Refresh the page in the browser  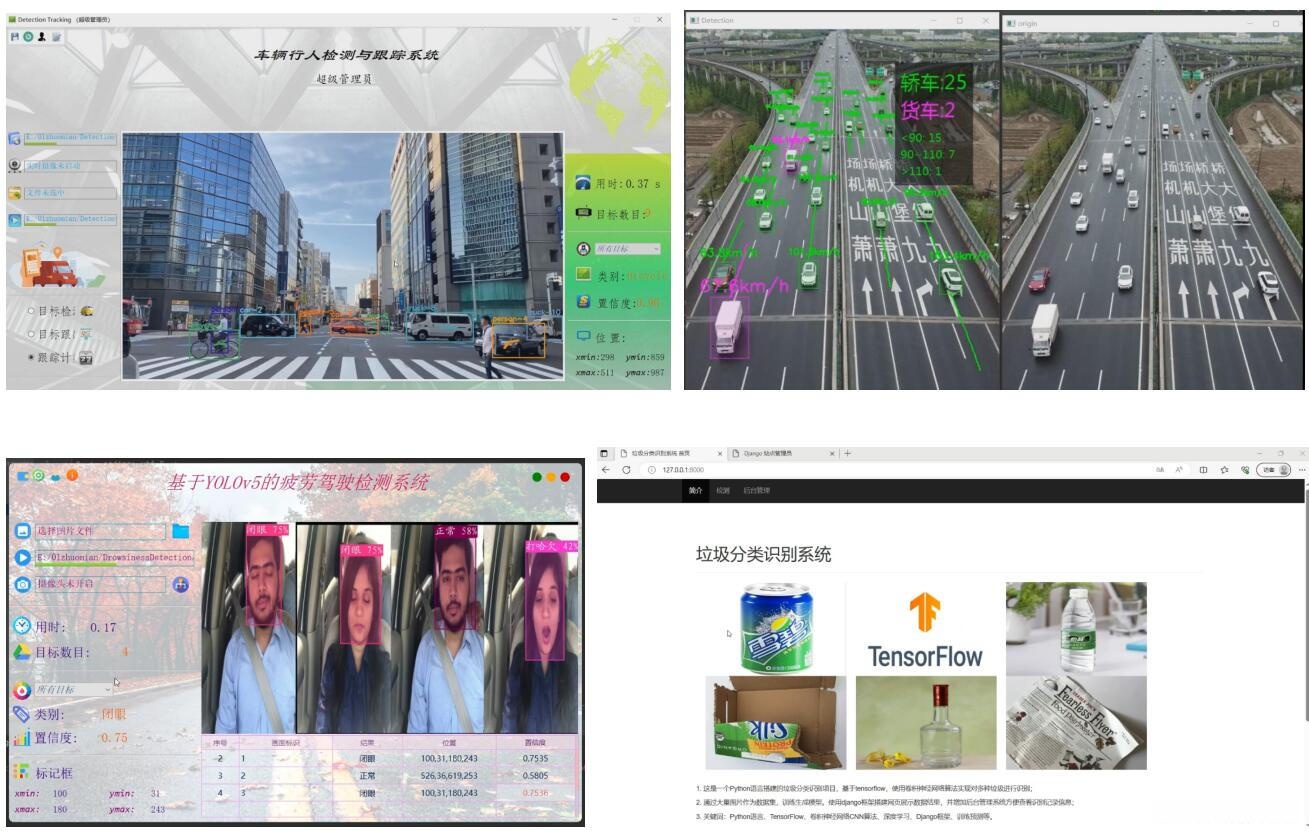pos(626,469)
